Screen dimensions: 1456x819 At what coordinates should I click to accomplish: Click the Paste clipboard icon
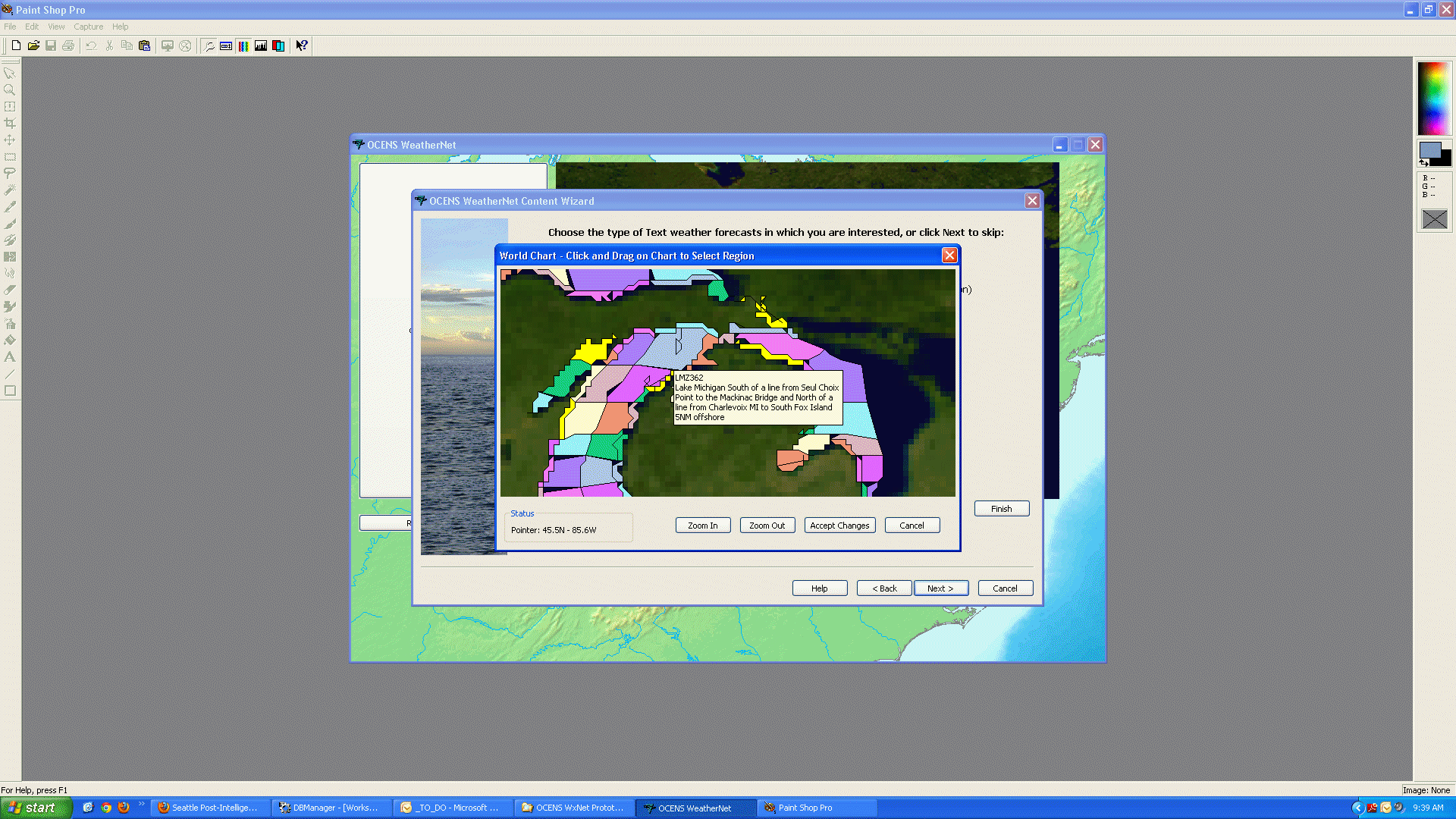(x=144, y=45)
